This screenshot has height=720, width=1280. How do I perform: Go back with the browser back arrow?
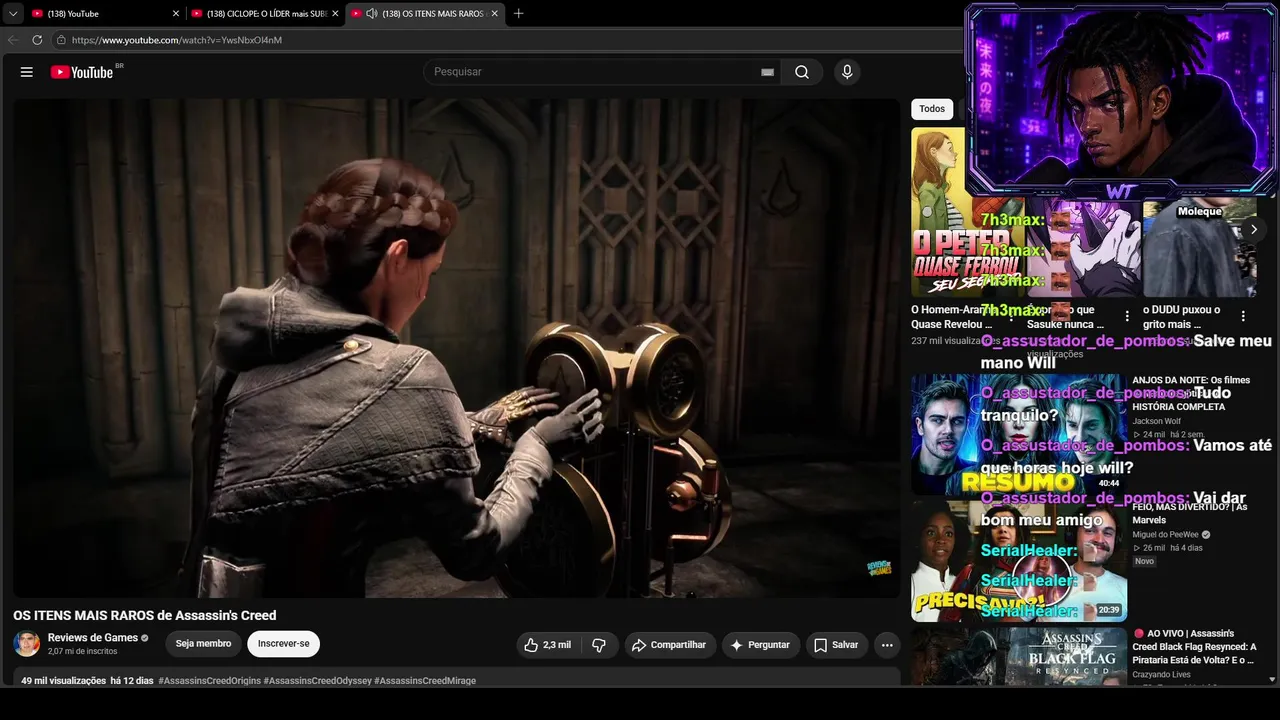pos(13,40)
